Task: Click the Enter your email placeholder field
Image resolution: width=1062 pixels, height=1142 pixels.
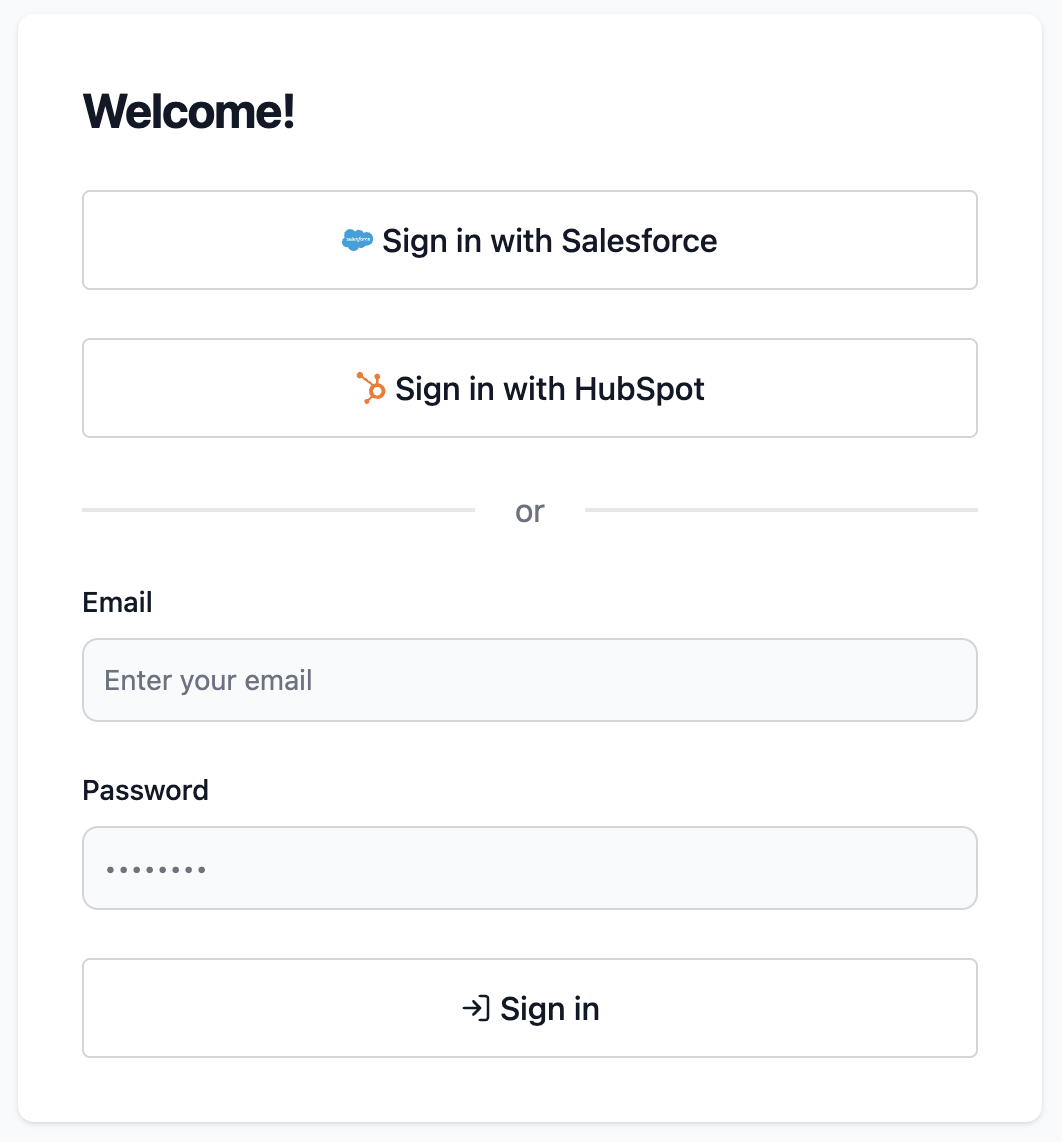Action: (x=530, y=680)
